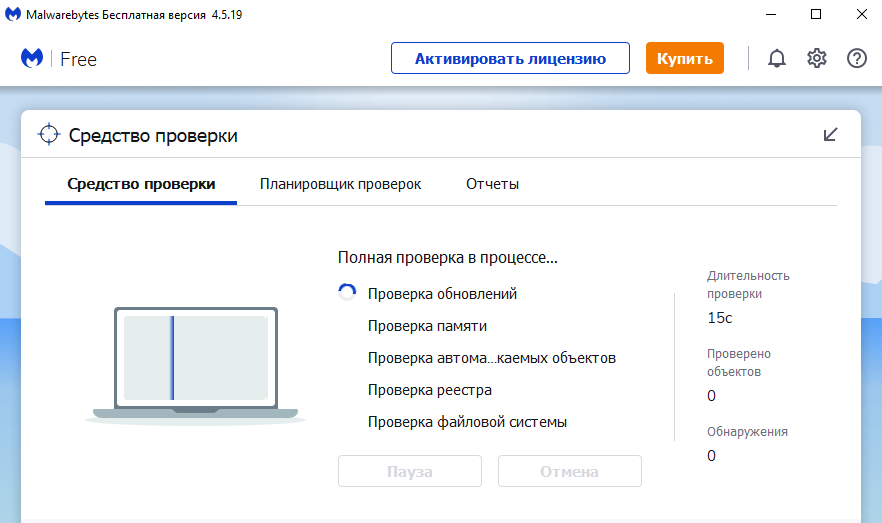
Task: Click the crosshair scanner icon in header
Action: [49, 134]
